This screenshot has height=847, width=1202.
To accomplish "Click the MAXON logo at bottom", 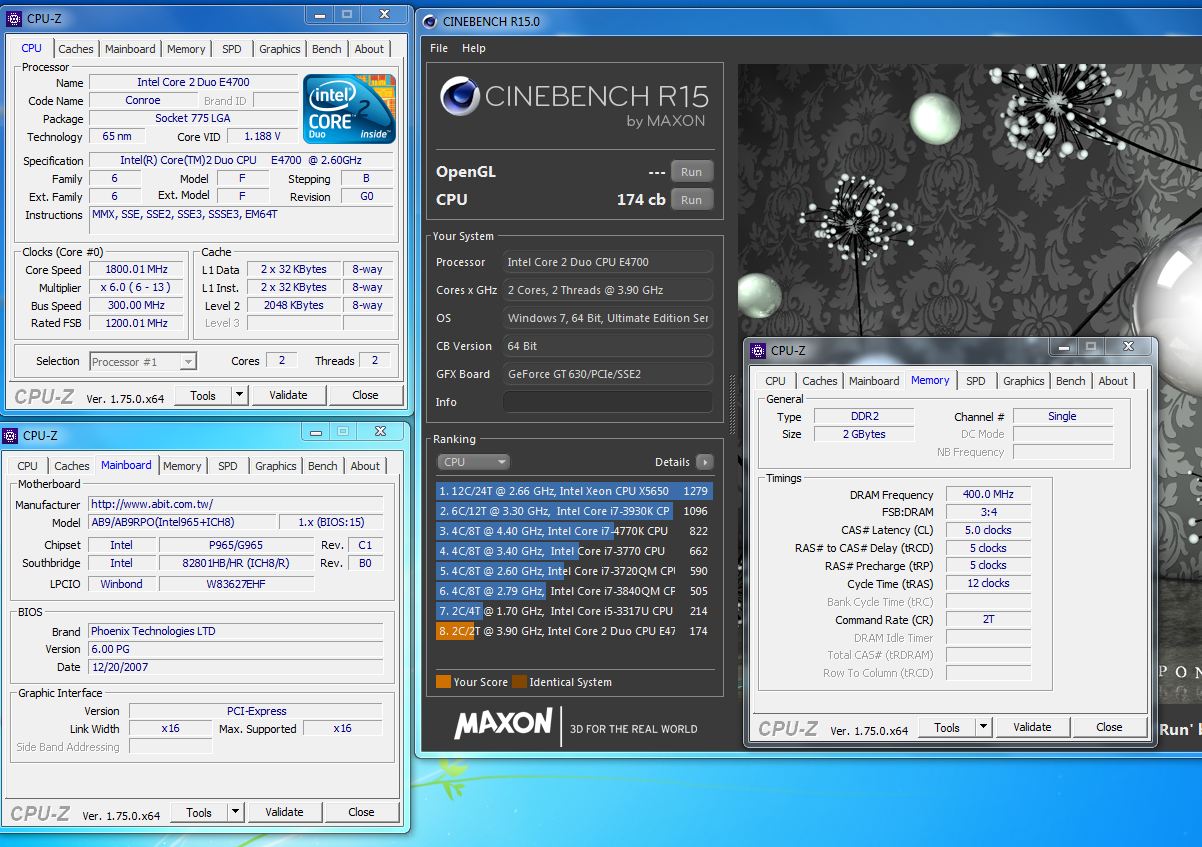I will [503, 725].
